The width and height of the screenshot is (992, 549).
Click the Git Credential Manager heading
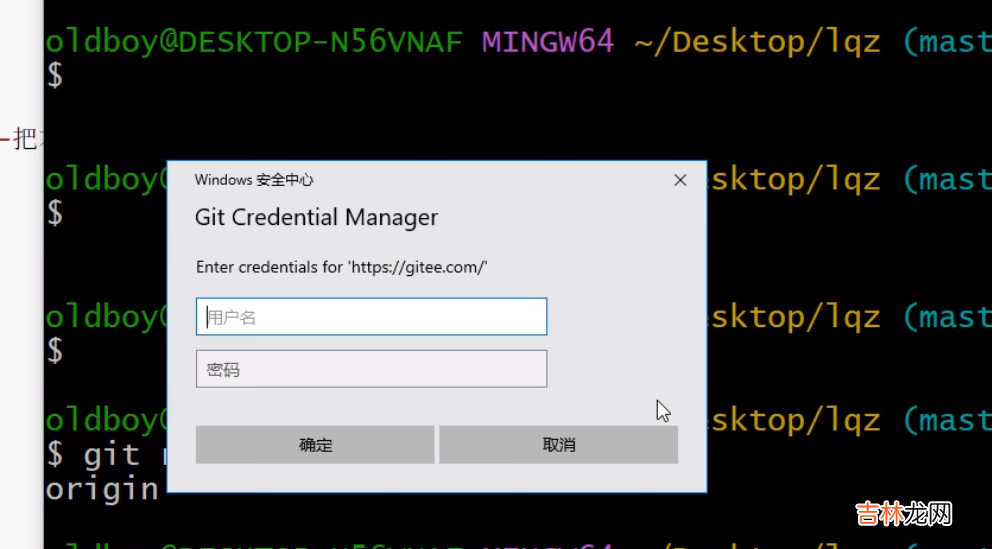(316, 217)
